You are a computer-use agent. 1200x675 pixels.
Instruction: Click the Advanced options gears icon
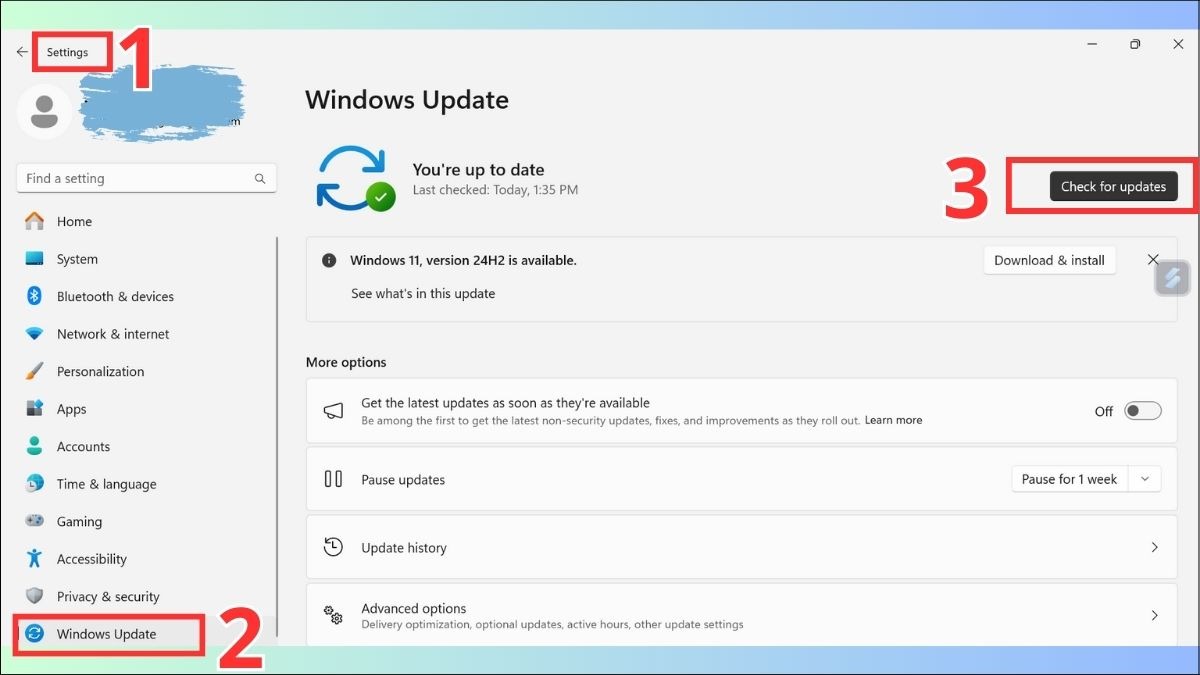[x=333, y=615]
